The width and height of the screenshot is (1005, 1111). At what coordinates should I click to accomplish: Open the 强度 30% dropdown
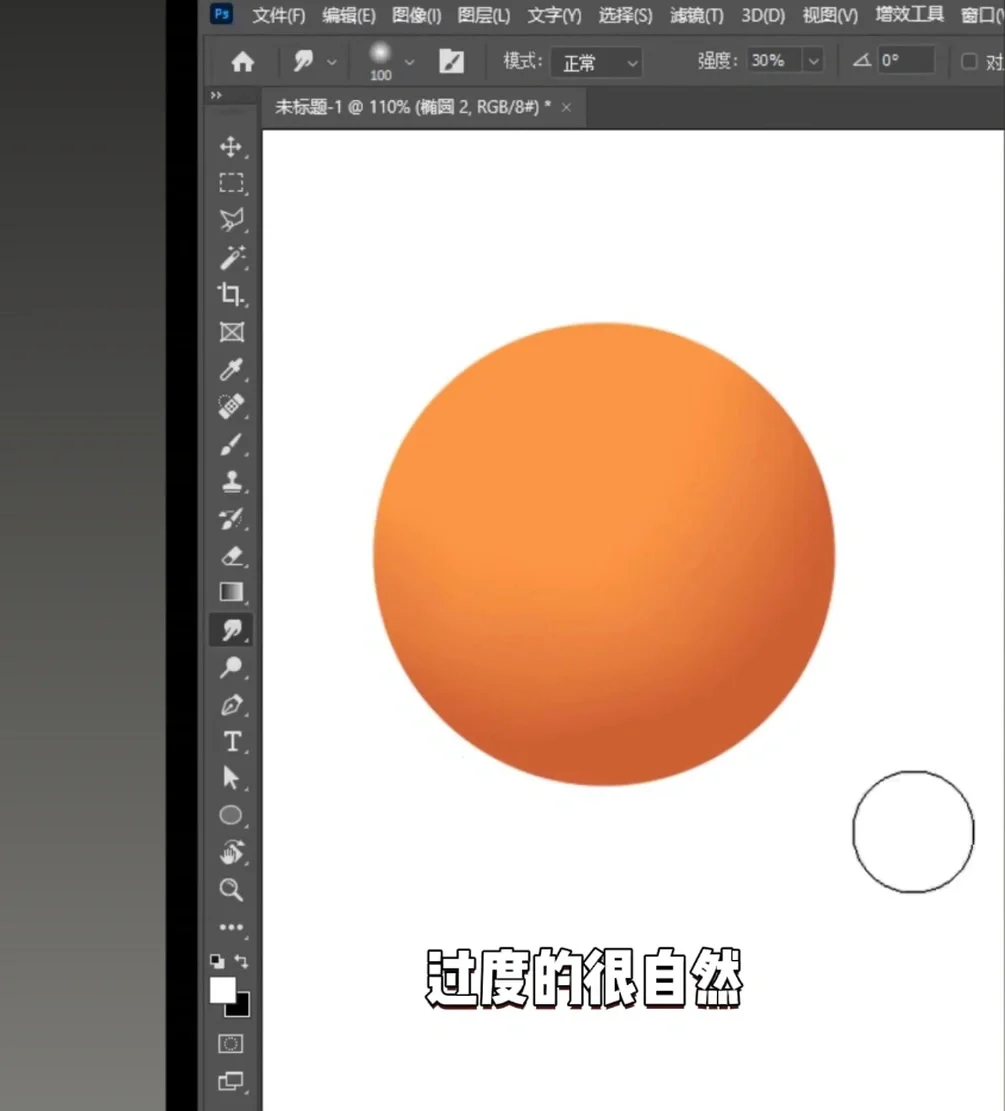(x=785, y=60)
